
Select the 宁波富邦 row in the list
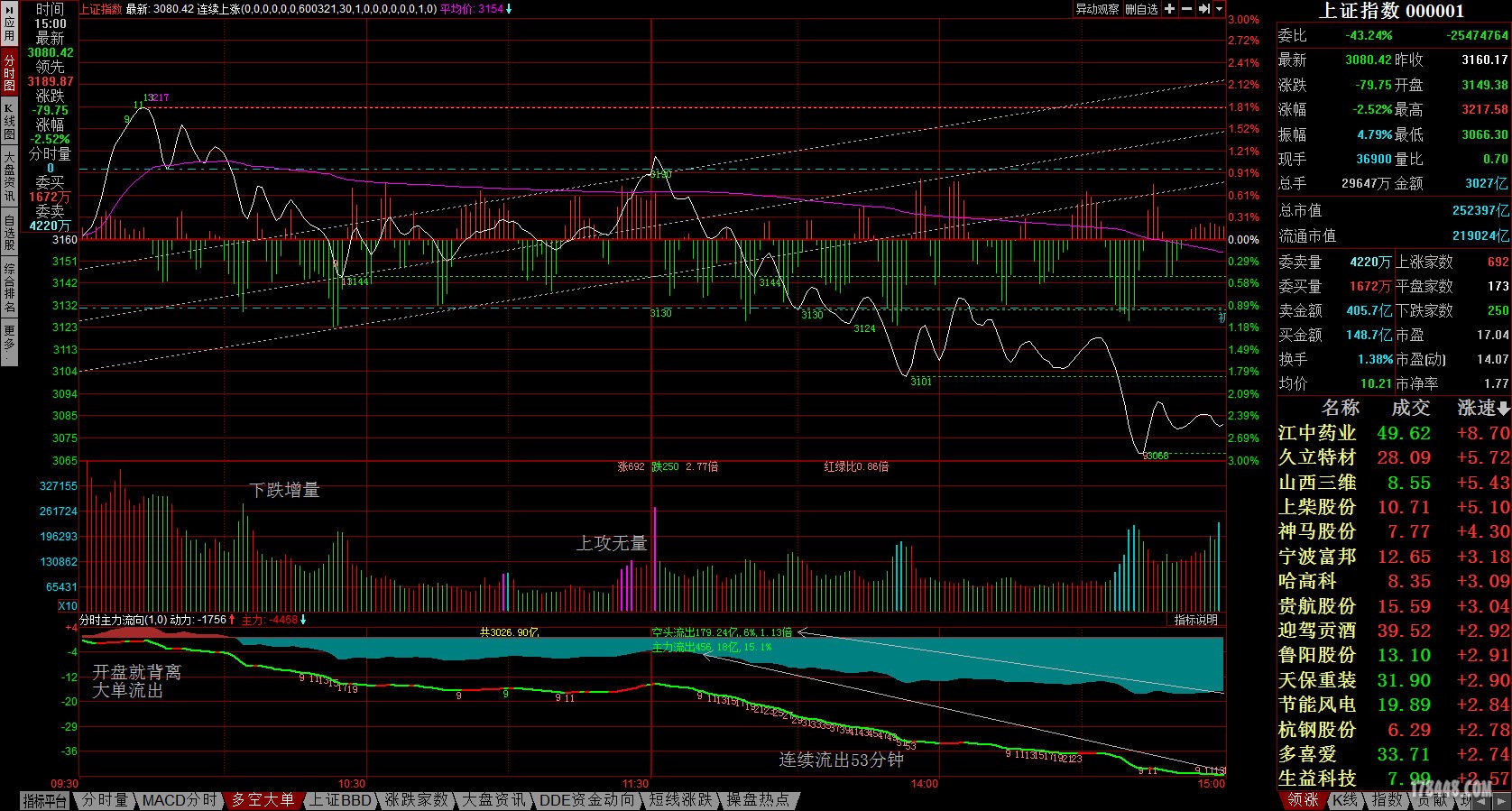click(x=1393, y=557)
